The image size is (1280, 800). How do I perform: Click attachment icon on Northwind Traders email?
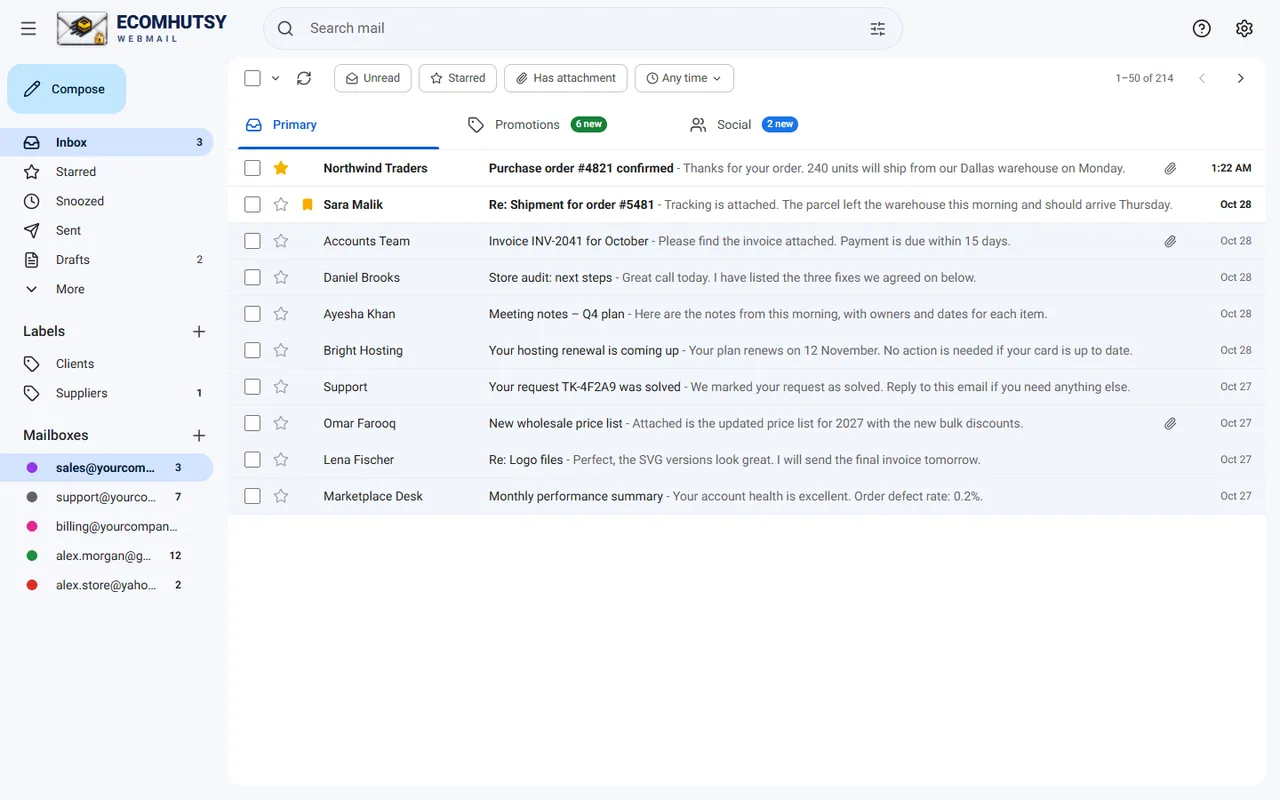1170,168
